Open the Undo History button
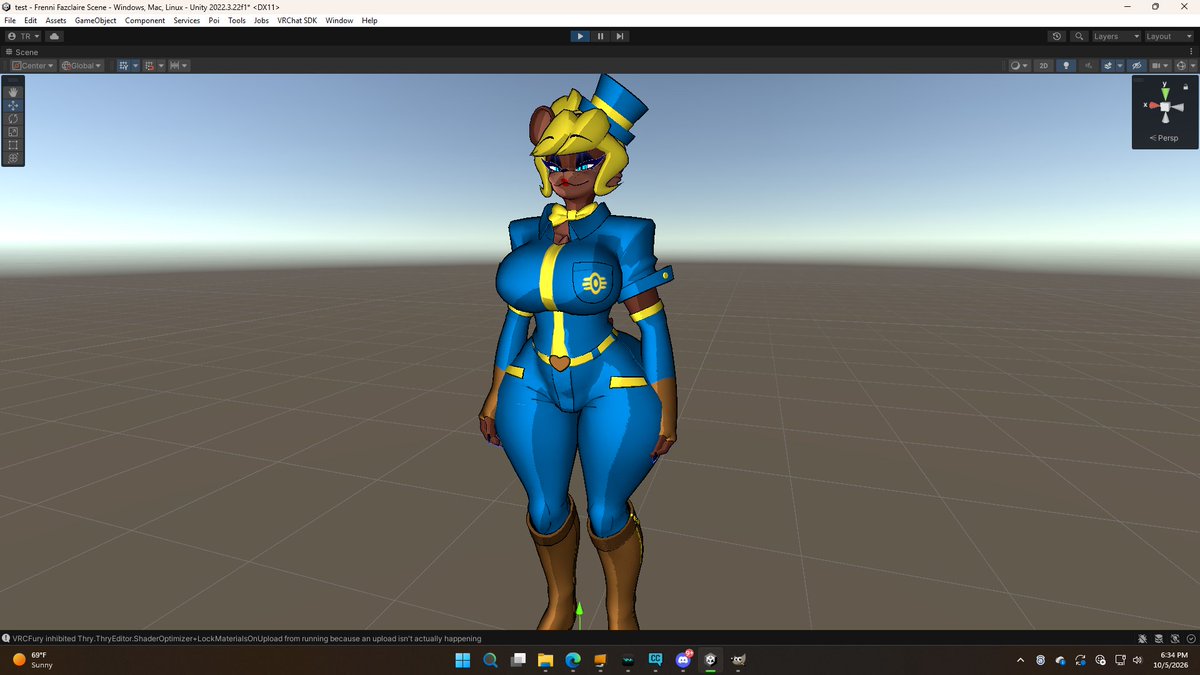The image size is (1200, 675). point(1057,36)
